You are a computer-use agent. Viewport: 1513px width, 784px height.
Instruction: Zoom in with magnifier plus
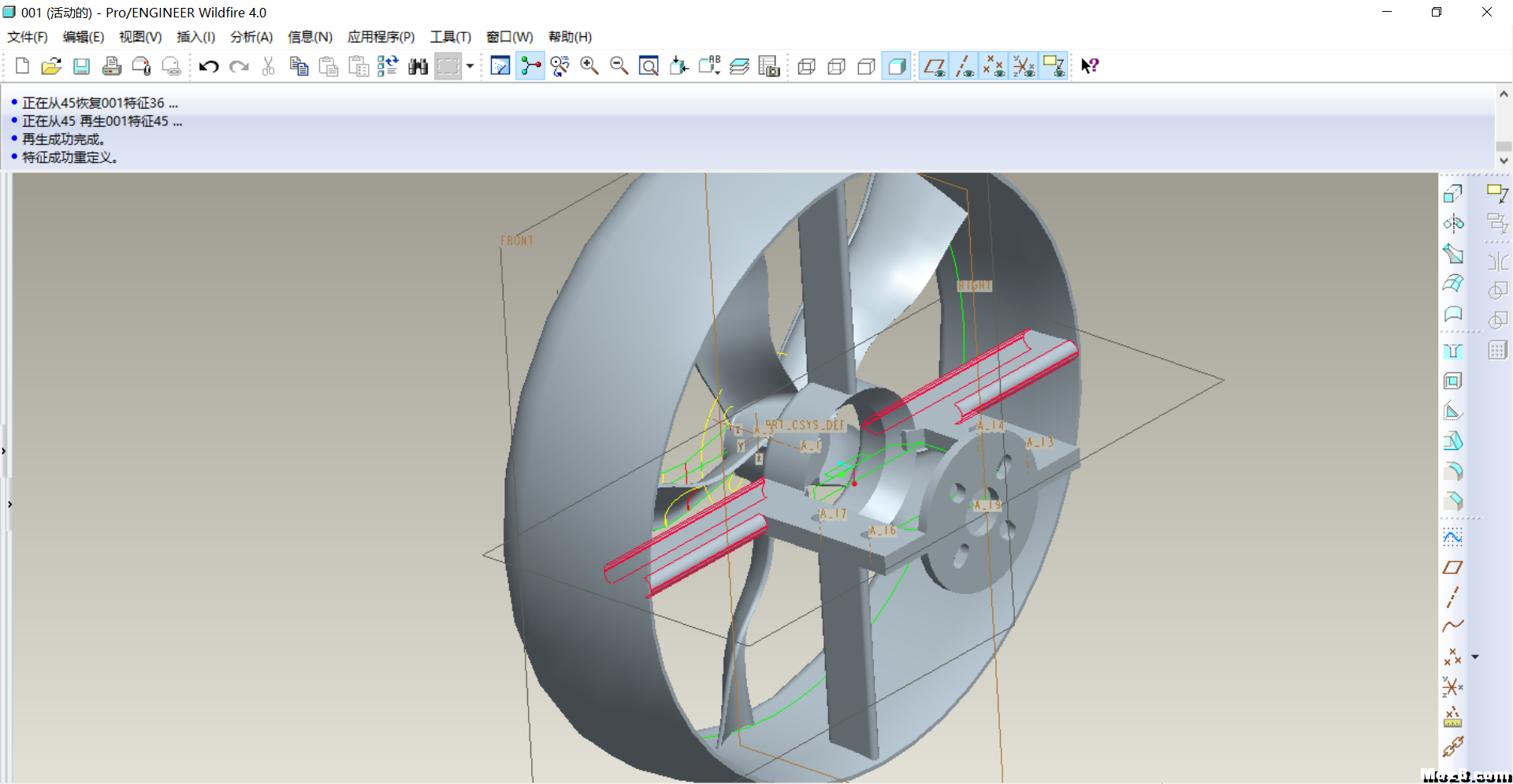click(x=589, y=66)
